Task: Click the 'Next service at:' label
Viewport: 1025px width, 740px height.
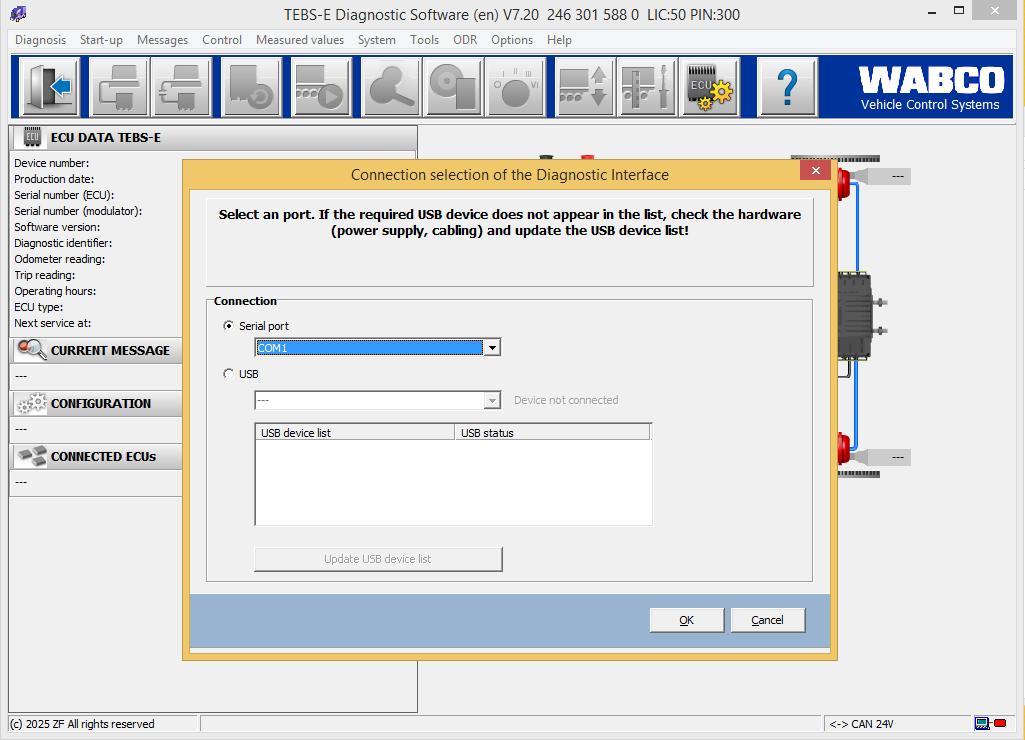Action: [52, 323]
